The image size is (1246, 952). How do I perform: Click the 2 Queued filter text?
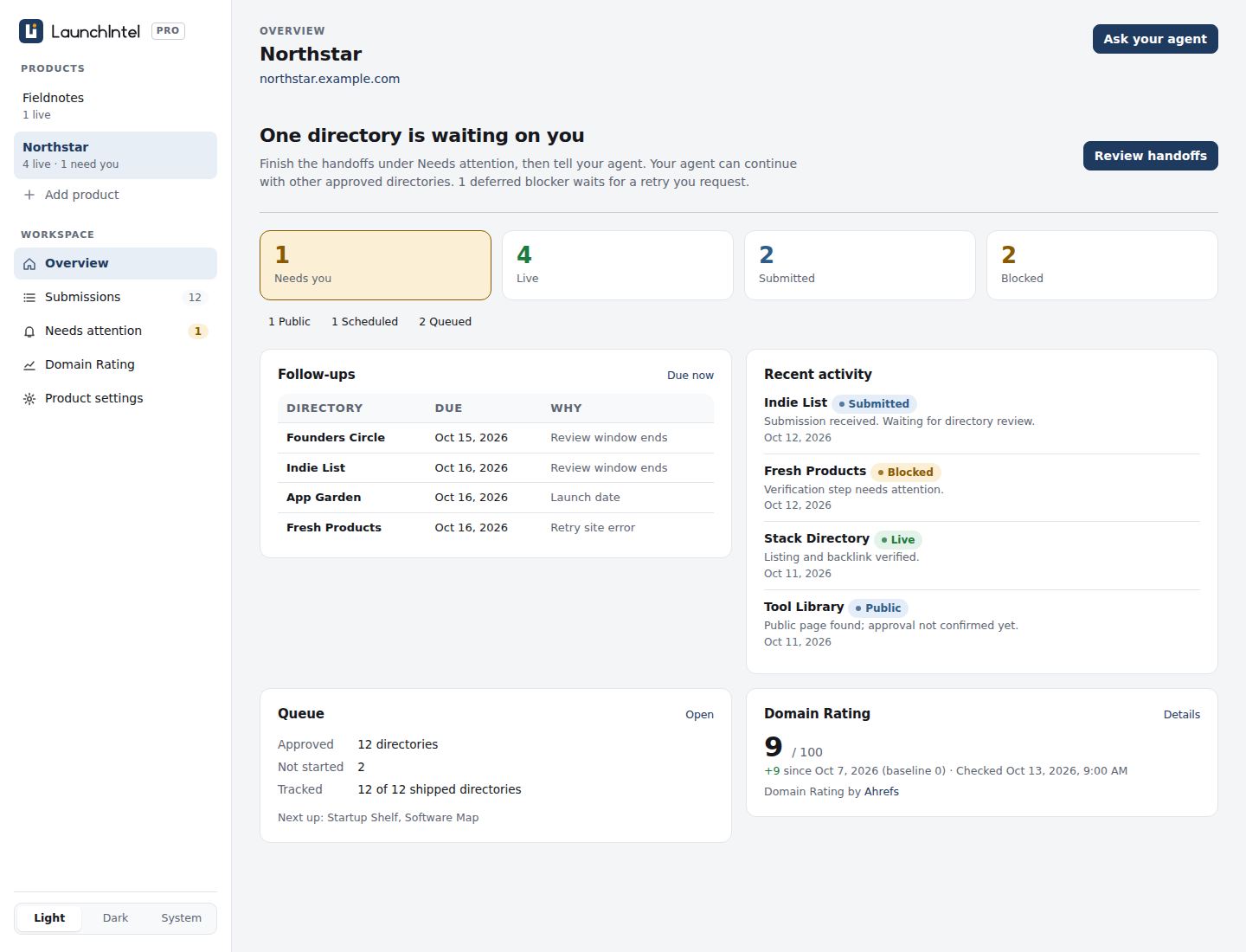(445, 322)
